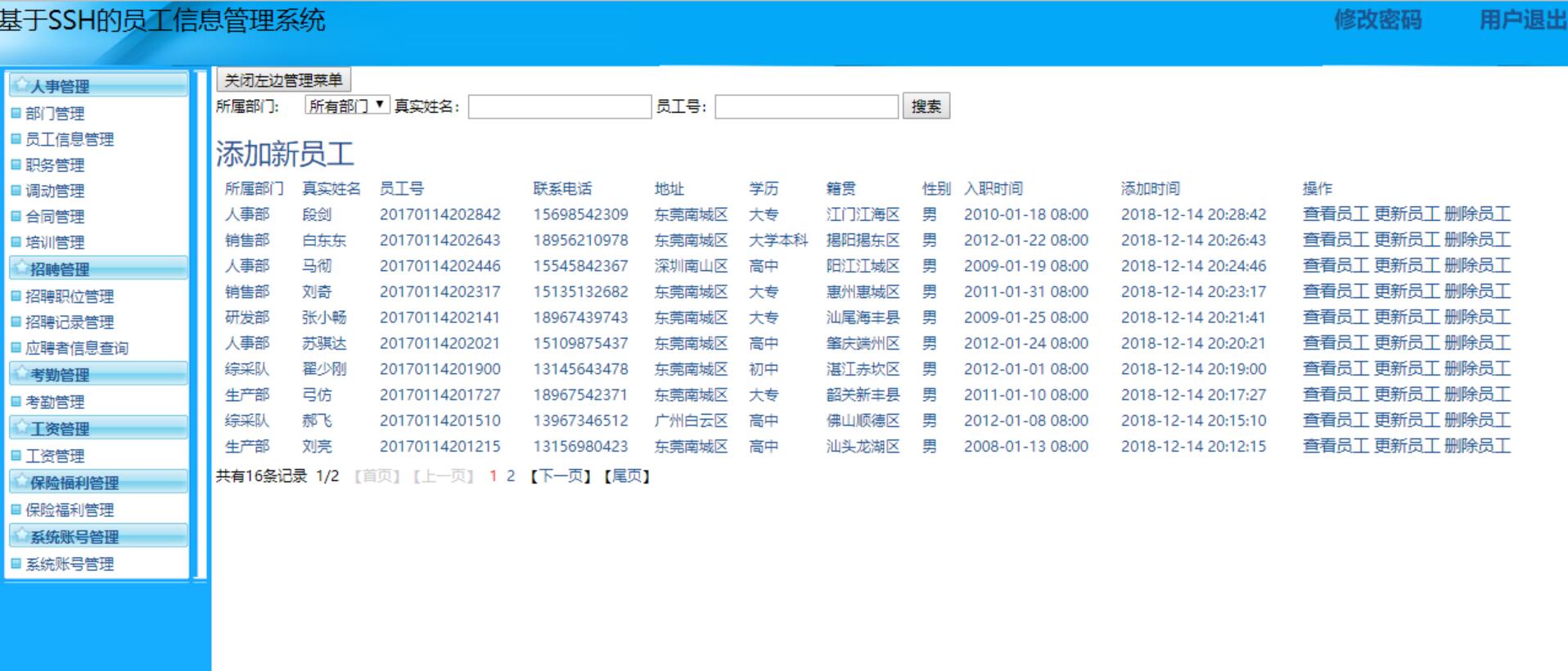Screen dimensions: 1568x671
Task: Collapse the 考勤管理 menu section header
Action: click(98, 374)
